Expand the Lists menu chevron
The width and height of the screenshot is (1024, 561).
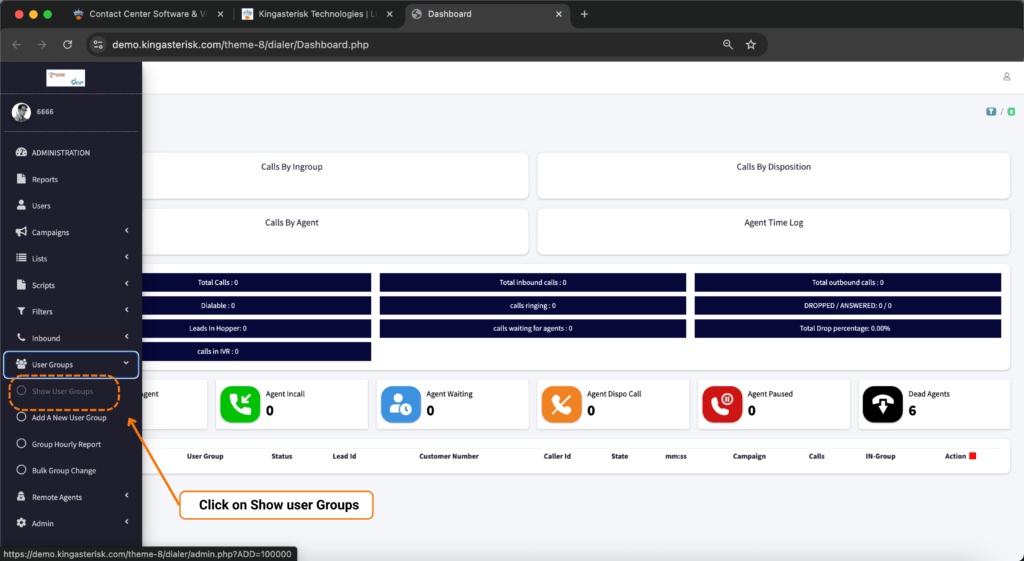point(126,257)
